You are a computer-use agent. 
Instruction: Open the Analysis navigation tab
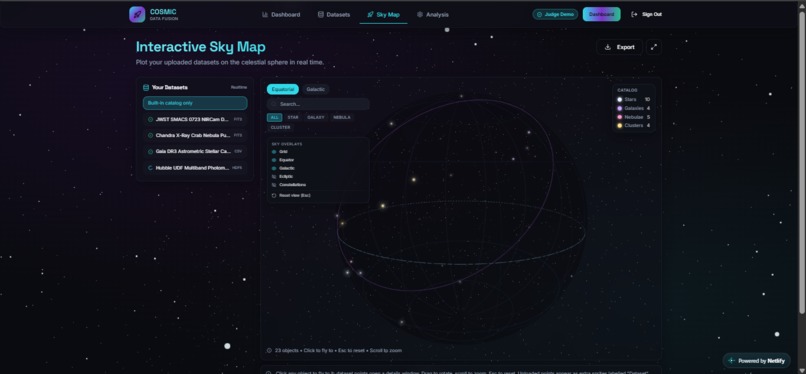click(433, 14)
